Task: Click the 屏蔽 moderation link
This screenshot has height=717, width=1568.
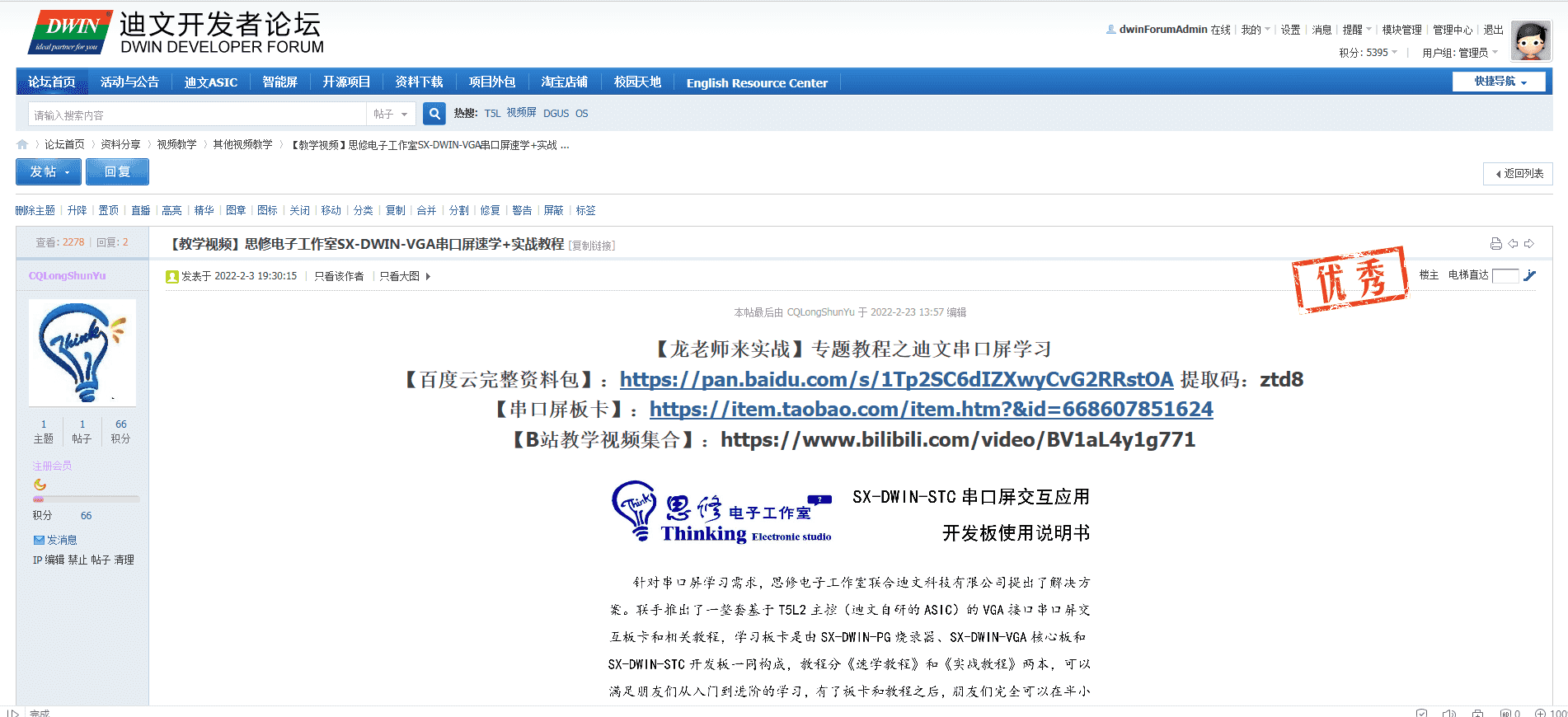Action: (x=554, y=210)
